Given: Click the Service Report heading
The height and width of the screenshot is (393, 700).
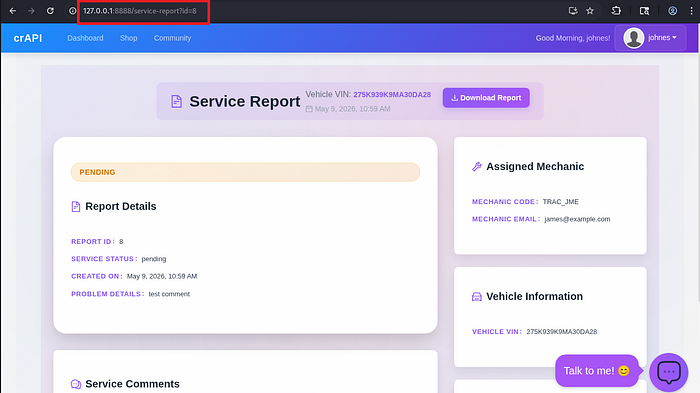Looking at the screenshot, I should click(245, 101).
